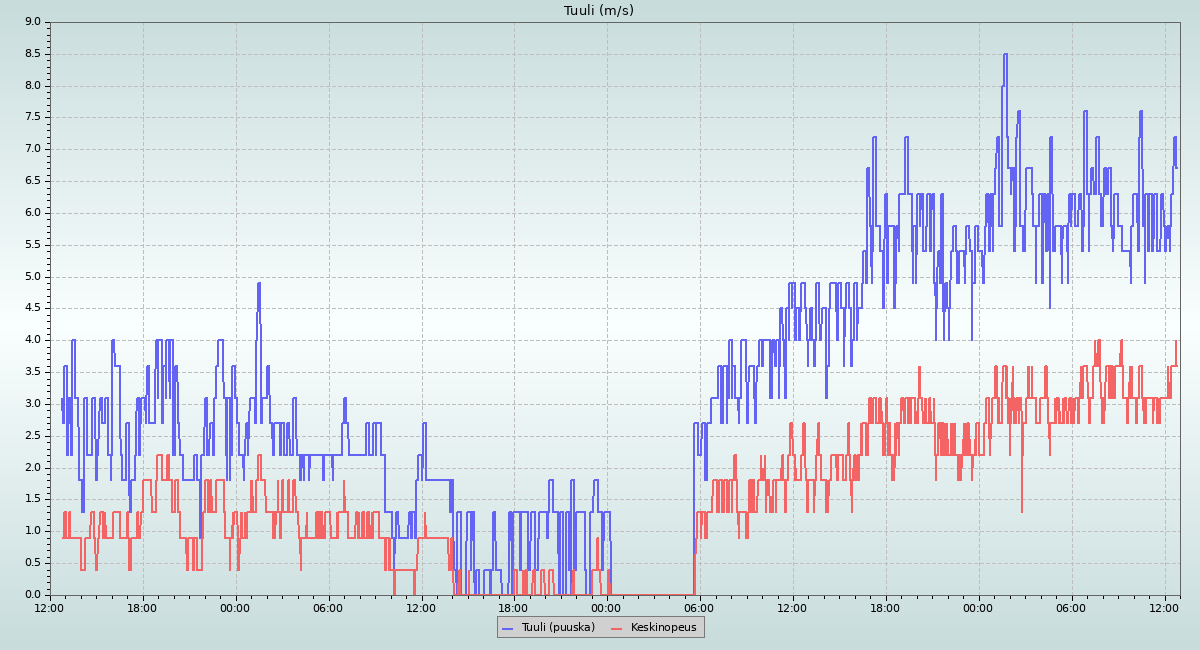The height and width of the screenshot is (650, 1200).
Task: Click the chart title Tuuli (m/s)
Action: coord(598,11)
